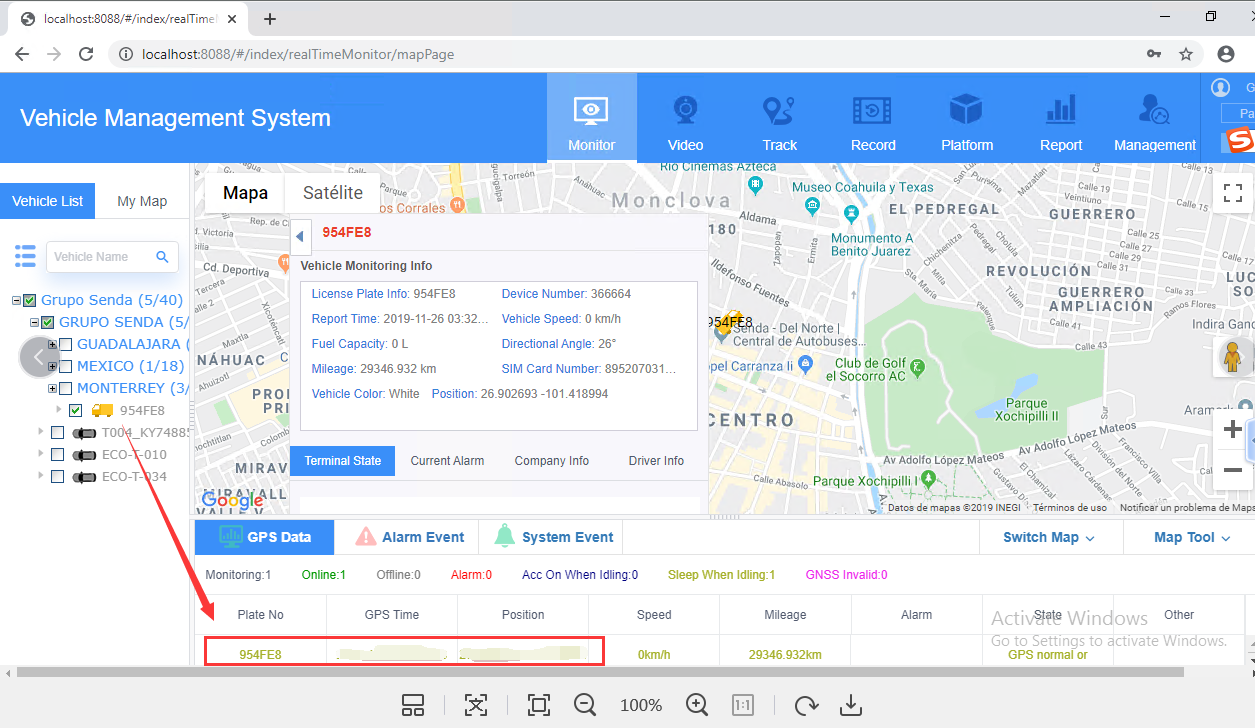Expand the MONTERREY group node
Viewport: 1255px width, 728px height.
[52, 388]
